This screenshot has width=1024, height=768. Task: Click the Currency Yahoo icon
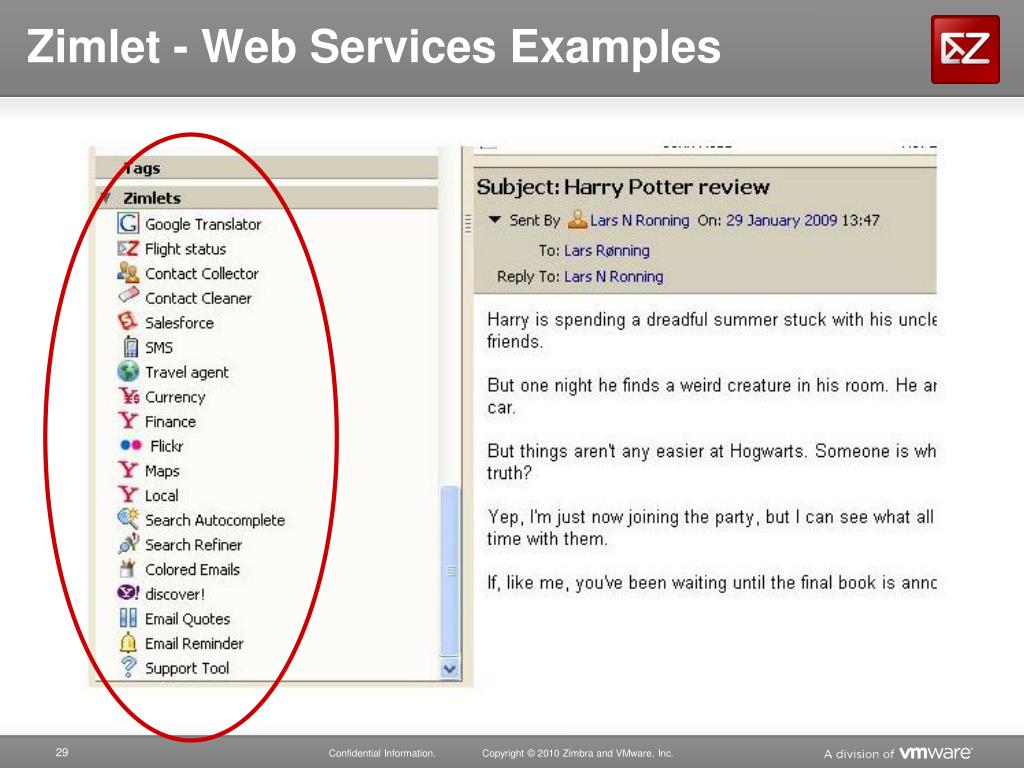pyautogui.click(x=129, y=396)
